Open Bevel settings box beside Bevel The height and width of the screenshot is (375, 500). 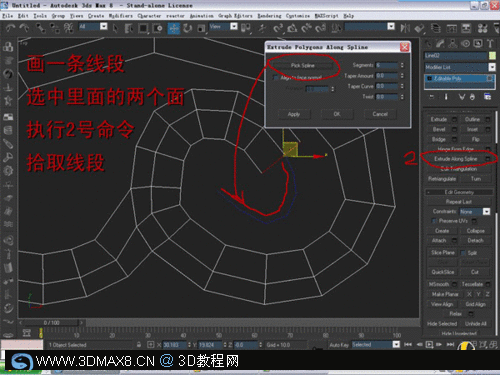454,129
